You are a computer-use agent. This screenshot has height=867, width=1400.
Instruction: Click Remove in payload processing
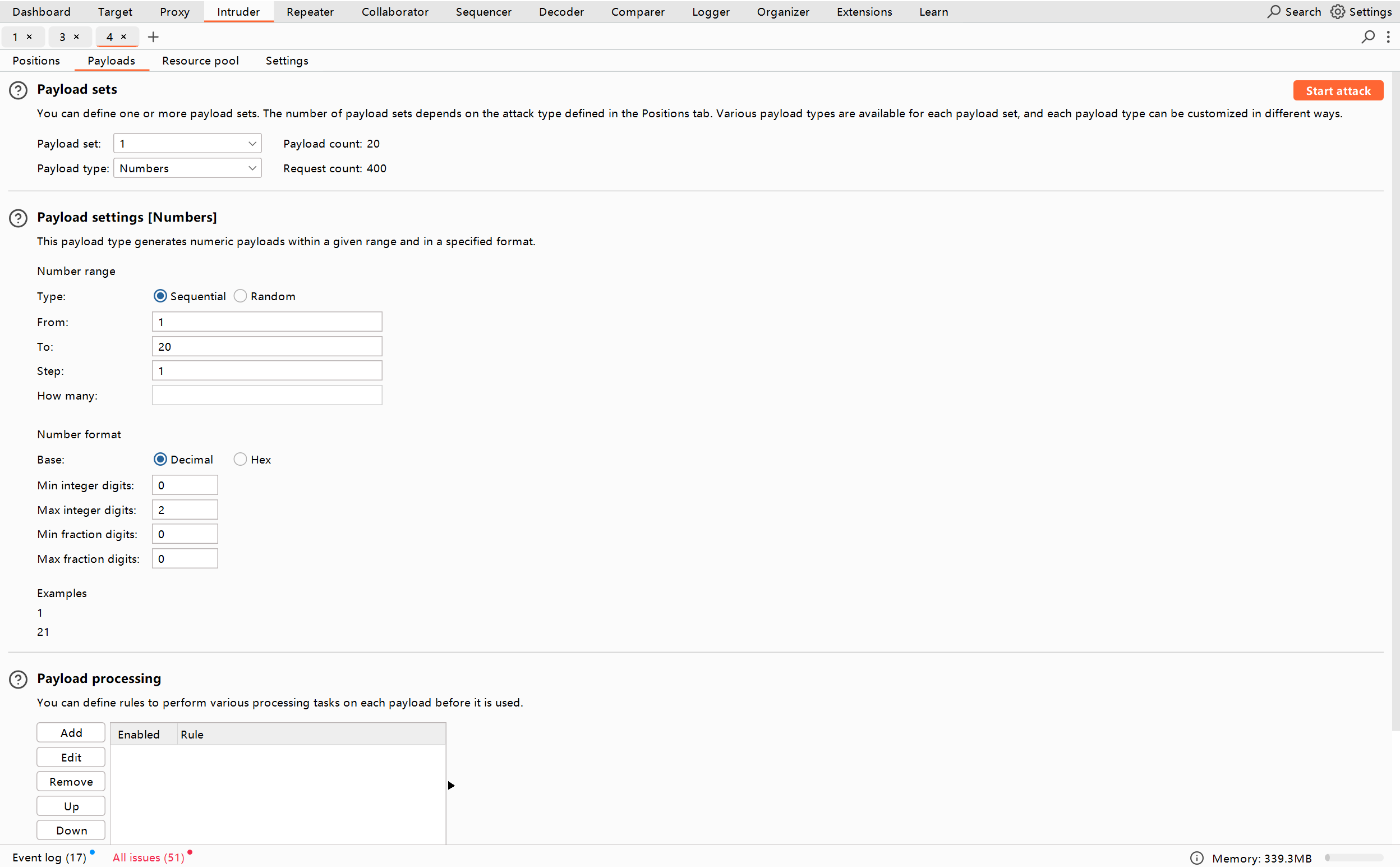pyautogui.click(x=71, y=782)
